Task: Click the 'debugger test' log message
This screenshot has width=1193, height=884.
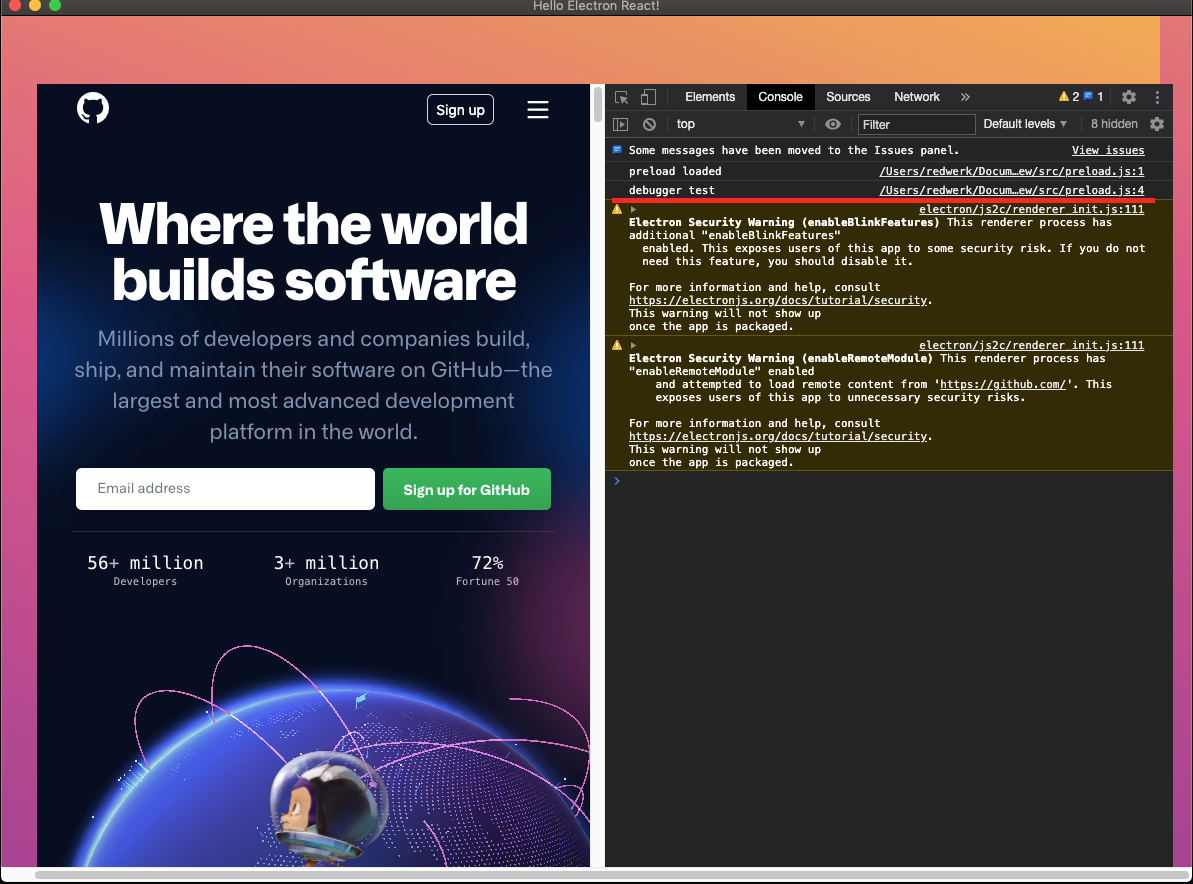Action: tap(672, 190)
